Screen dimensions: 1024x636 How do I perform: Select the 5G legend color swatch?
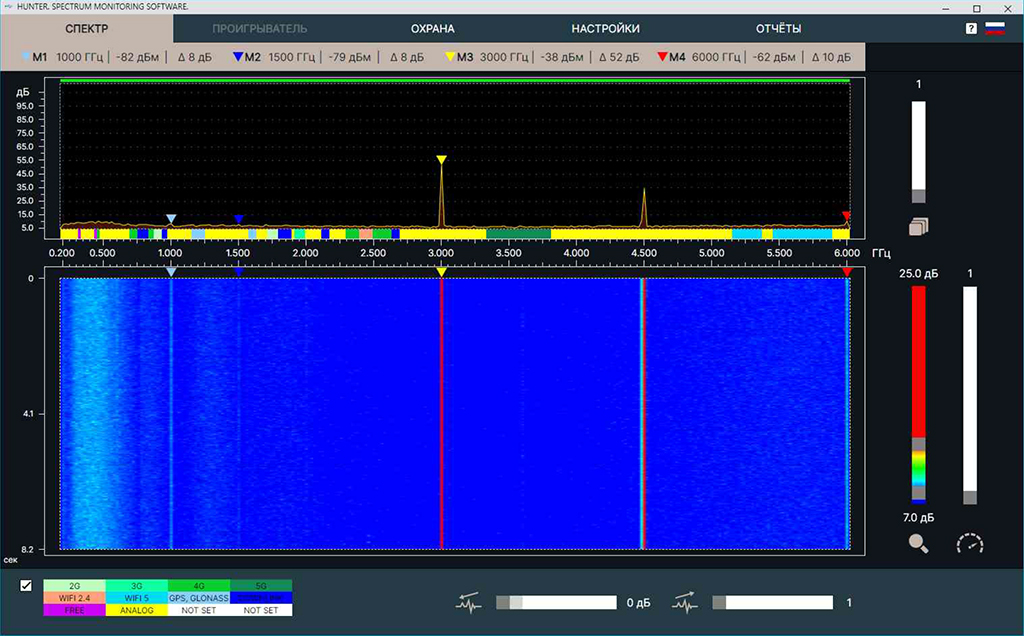point(261,586)
